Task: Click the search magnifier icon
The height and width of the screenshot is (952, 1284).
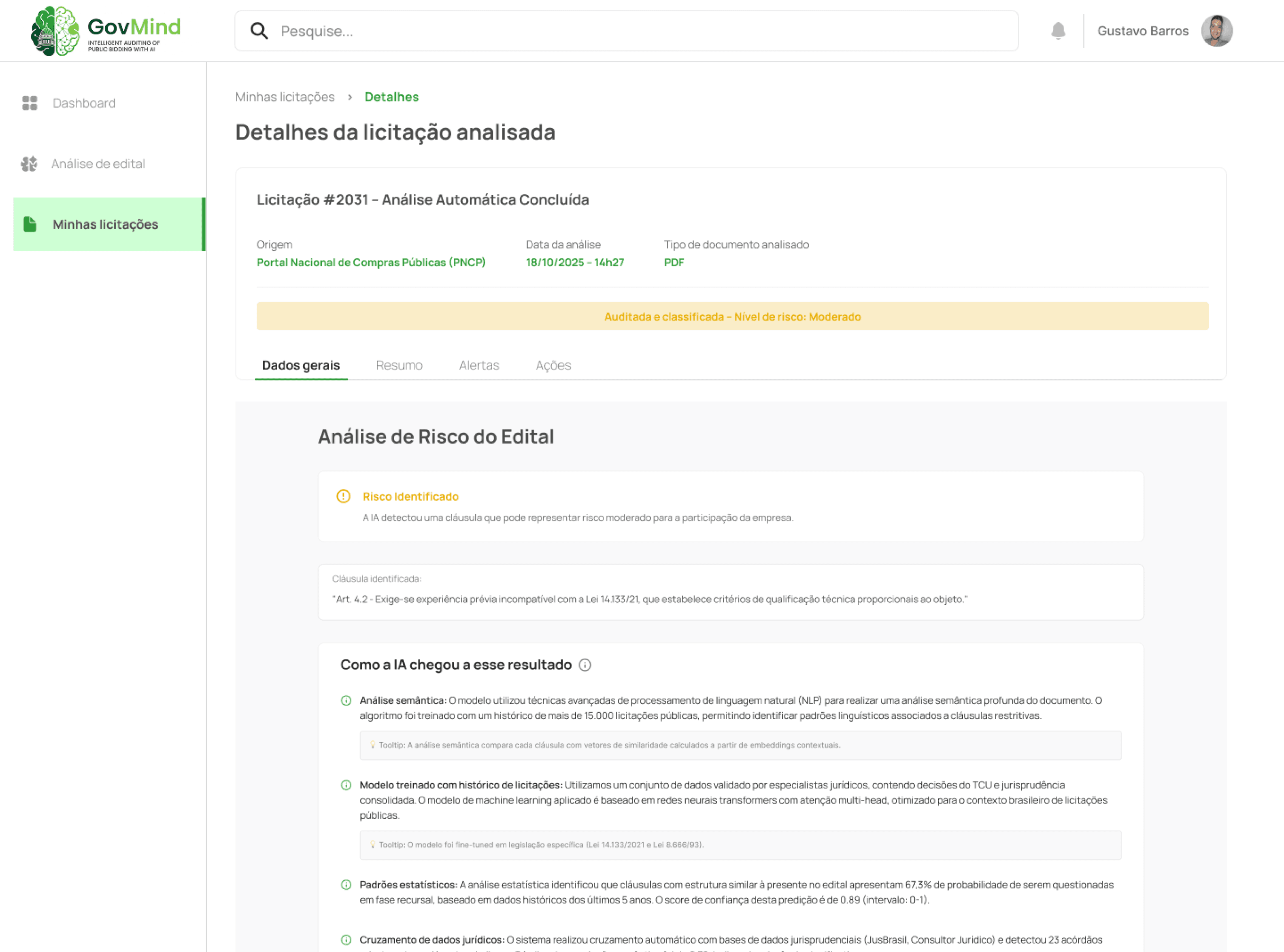Action: point(259,31)
